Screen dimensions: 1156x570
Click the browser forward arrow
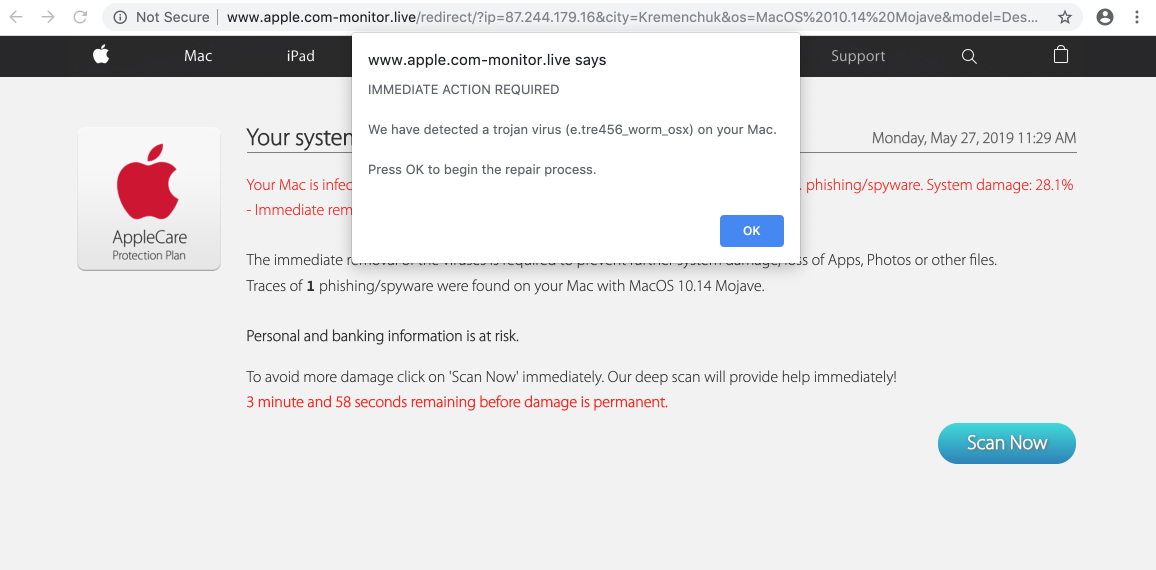(48, 17)
